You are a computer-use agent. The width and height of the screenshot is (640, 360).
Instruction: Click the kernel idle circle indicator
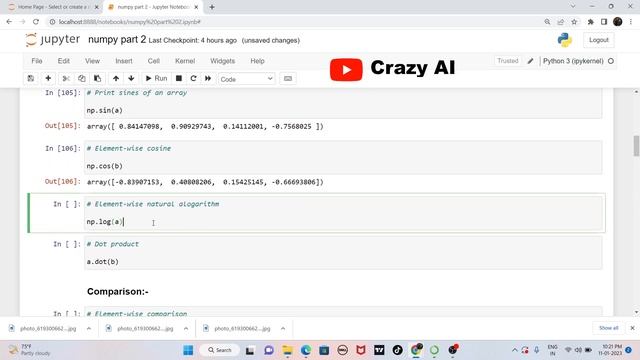(611, 61)
